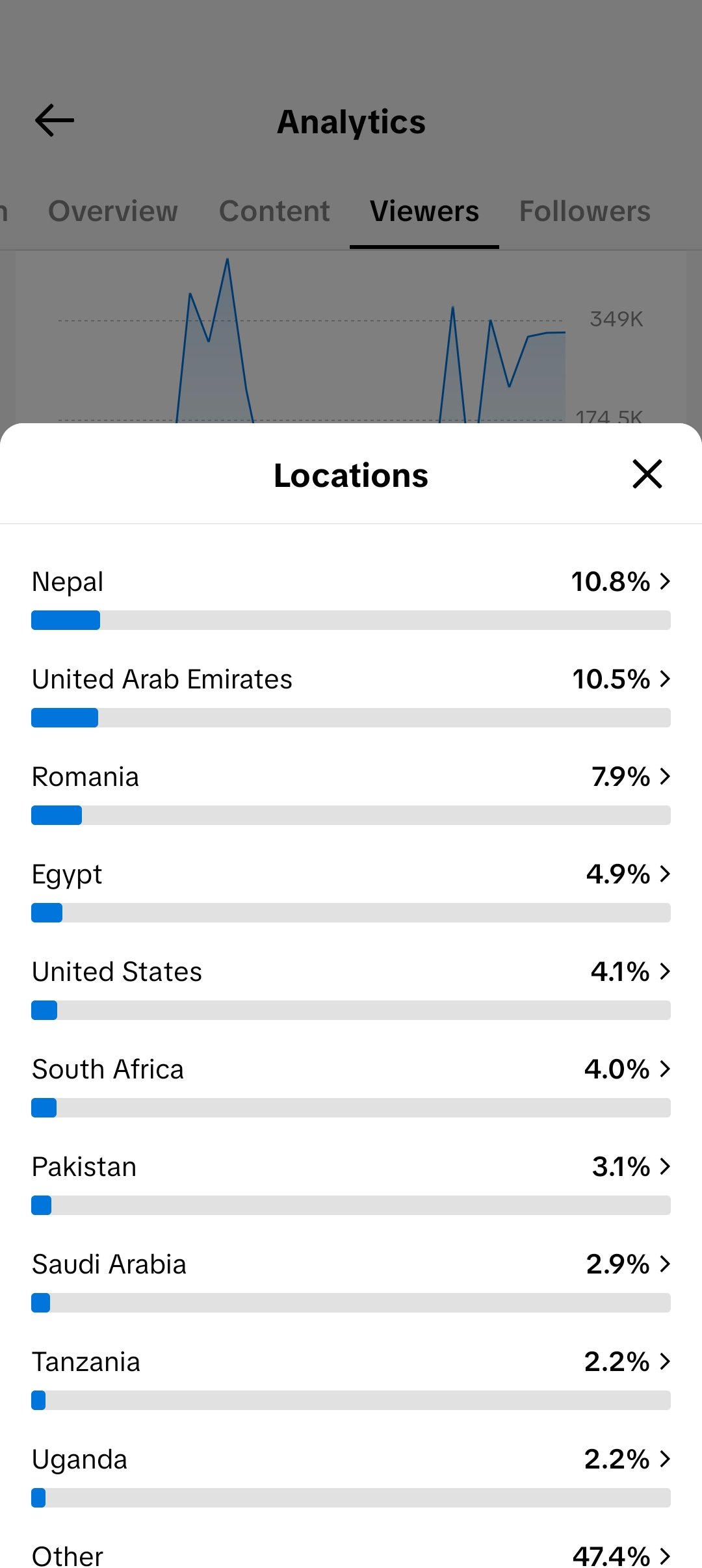Click the Romania blue progress bar
The width and height of the screenshot is (702, 1568).
(x=57, y=815)
